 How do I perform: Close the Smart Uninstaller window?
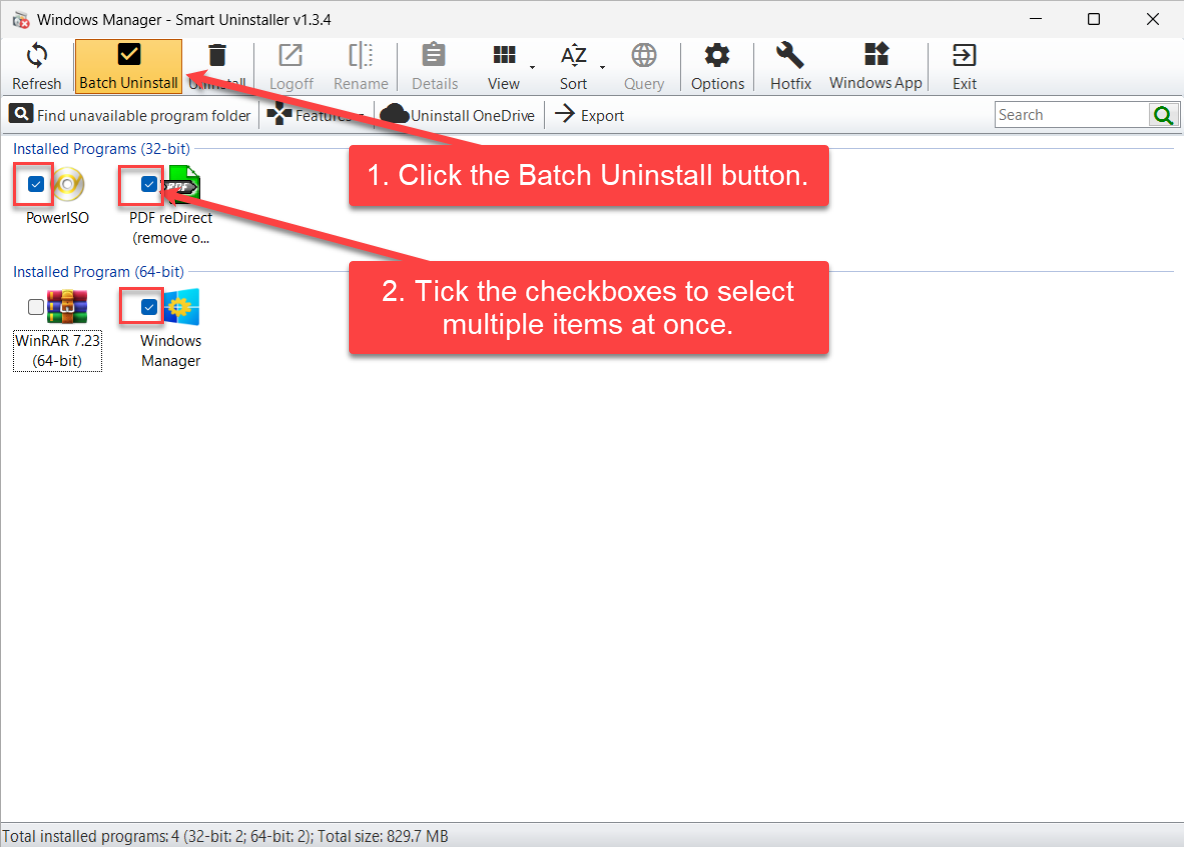coord(1152,20)
